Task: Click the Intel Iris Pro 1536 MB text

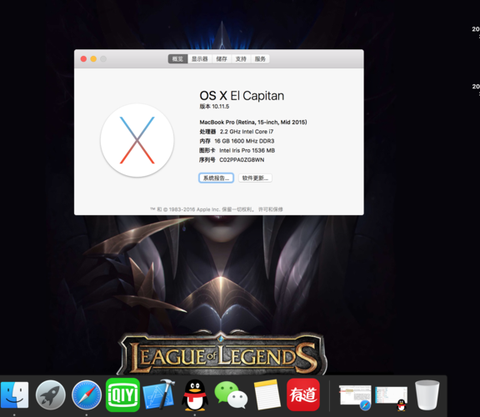Action: [247, 151]
